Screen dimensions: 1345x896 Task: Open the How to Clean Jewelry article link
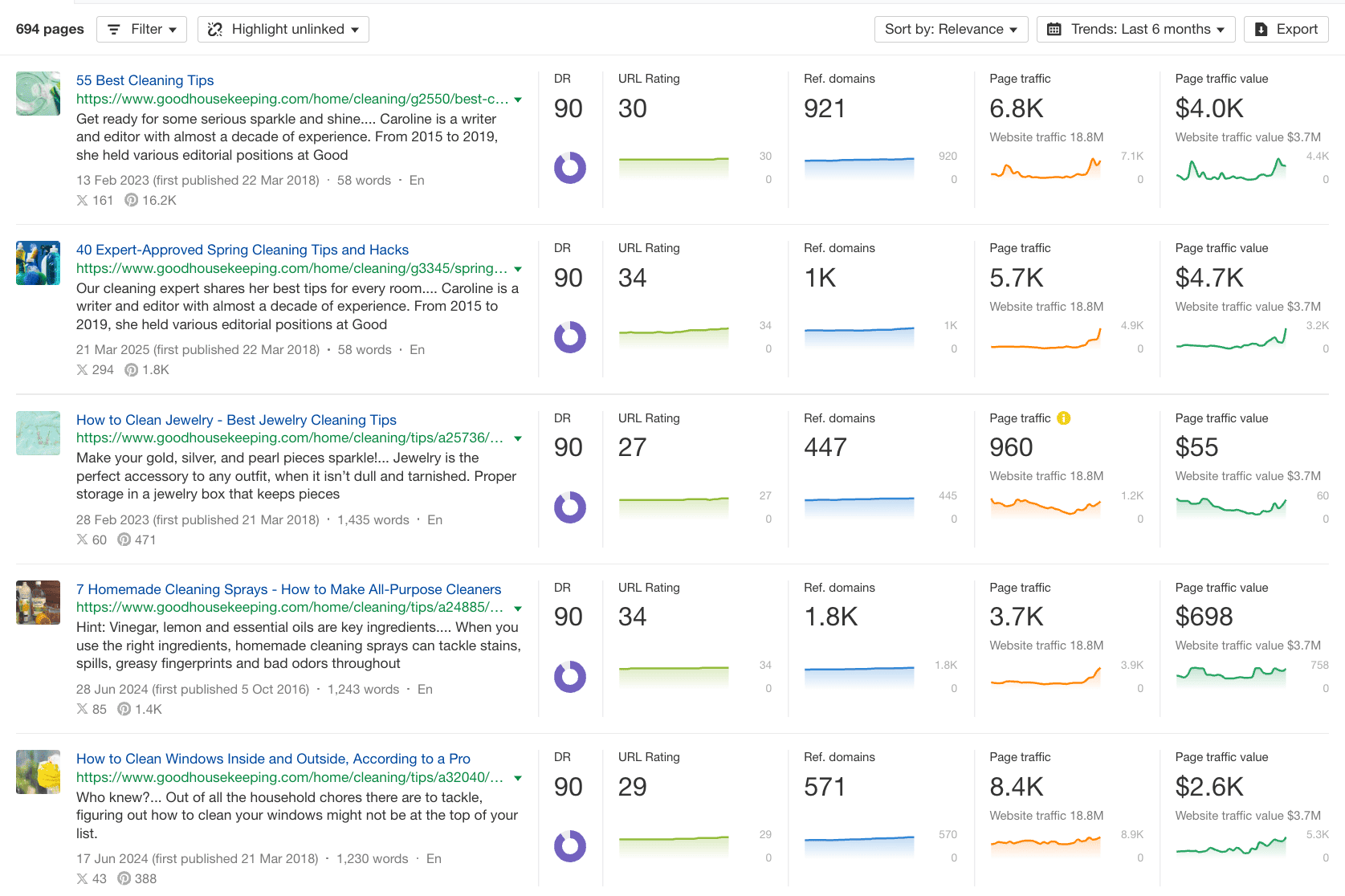(x=236, y=420)
